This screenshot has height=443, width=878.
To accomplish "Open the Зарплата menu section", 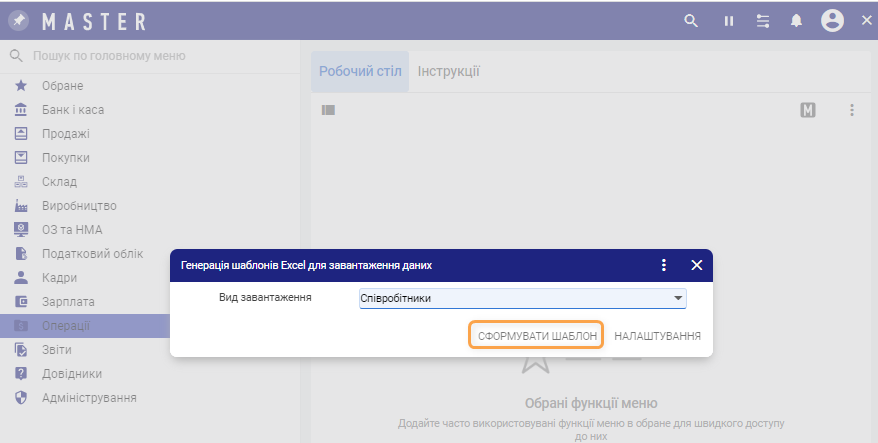I will [69, 302].
